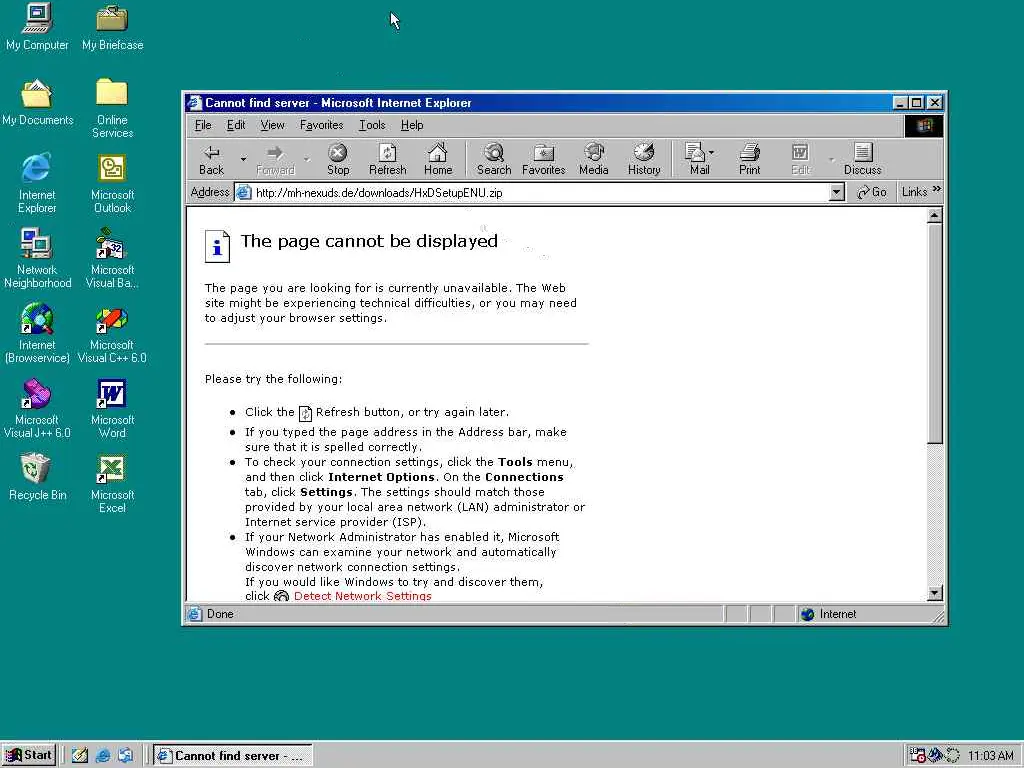Select Microsoft Visual Basic desktop shortcut
The image size is (1024, 768).
[112, 259]
